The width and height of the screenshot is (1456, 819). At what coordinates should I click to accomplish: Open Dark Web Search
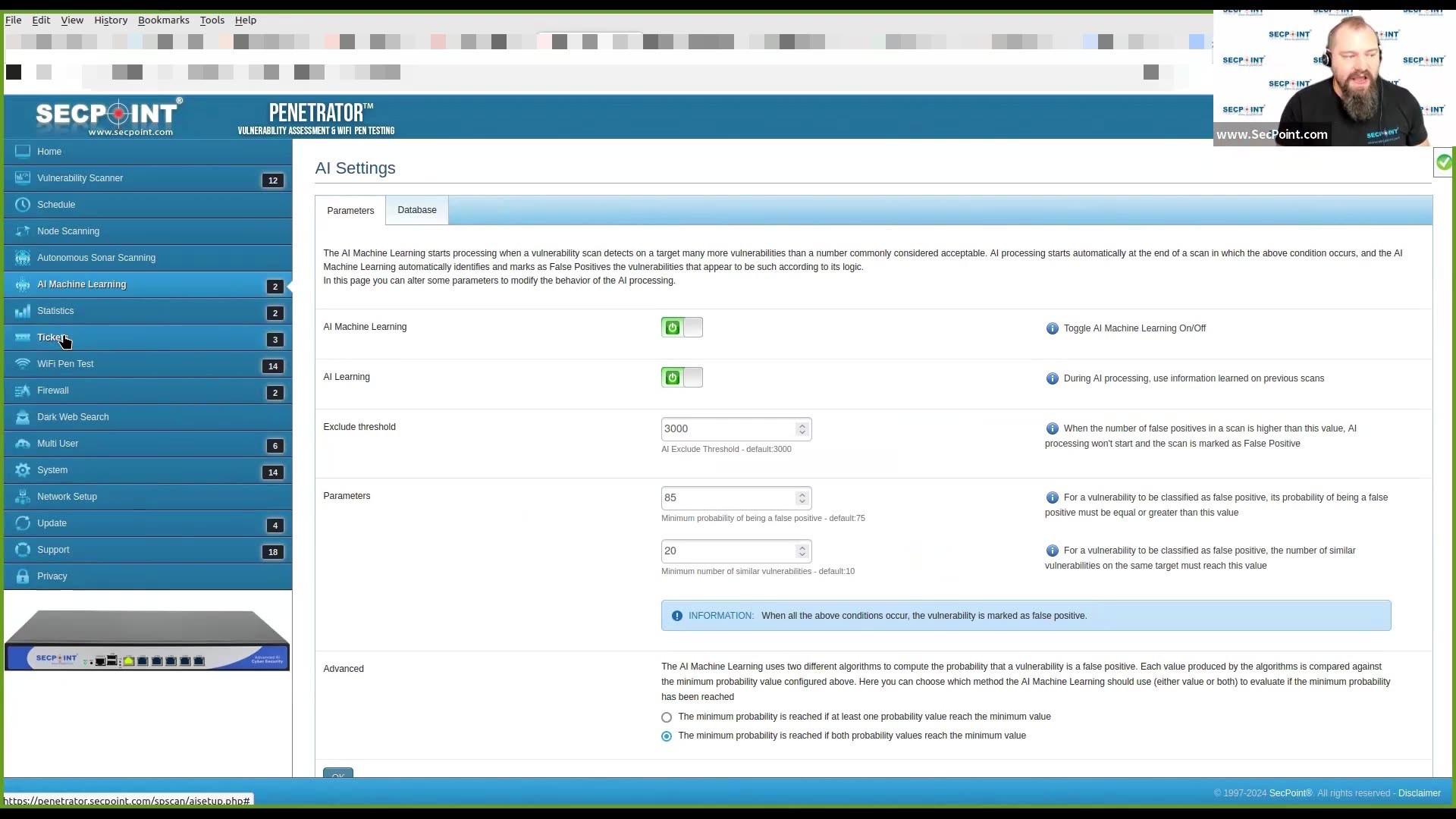[x=73, y=416]
